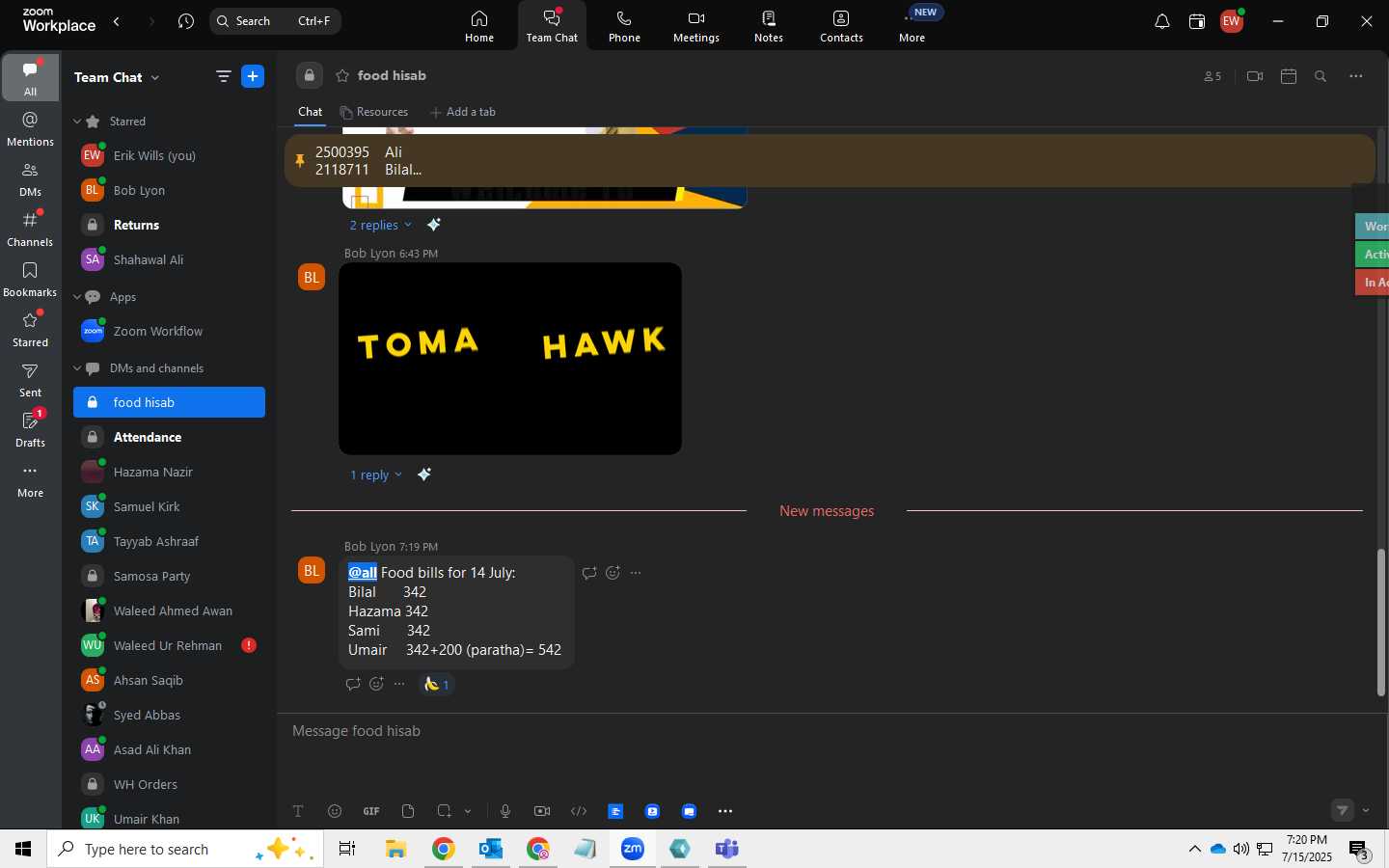Open the Home tab in top navigation

tap(479, 26)
